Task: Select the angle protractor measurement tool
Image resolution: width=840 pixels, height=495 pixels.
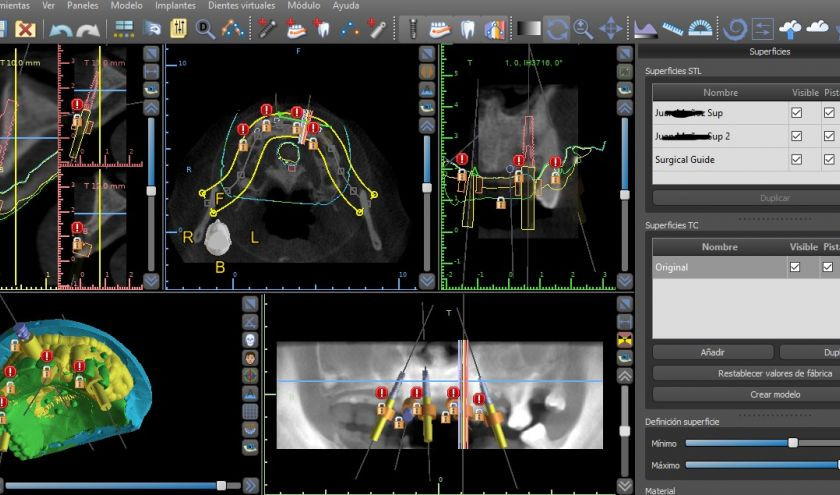Action: (x=703, y=29)
